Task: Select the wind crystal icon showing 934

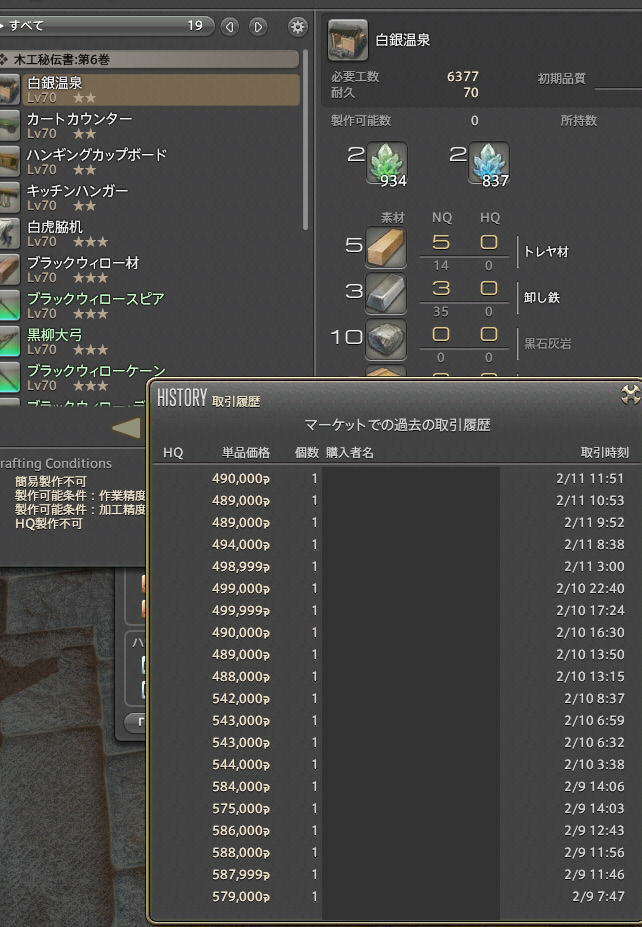Action: tap(387, 163)
